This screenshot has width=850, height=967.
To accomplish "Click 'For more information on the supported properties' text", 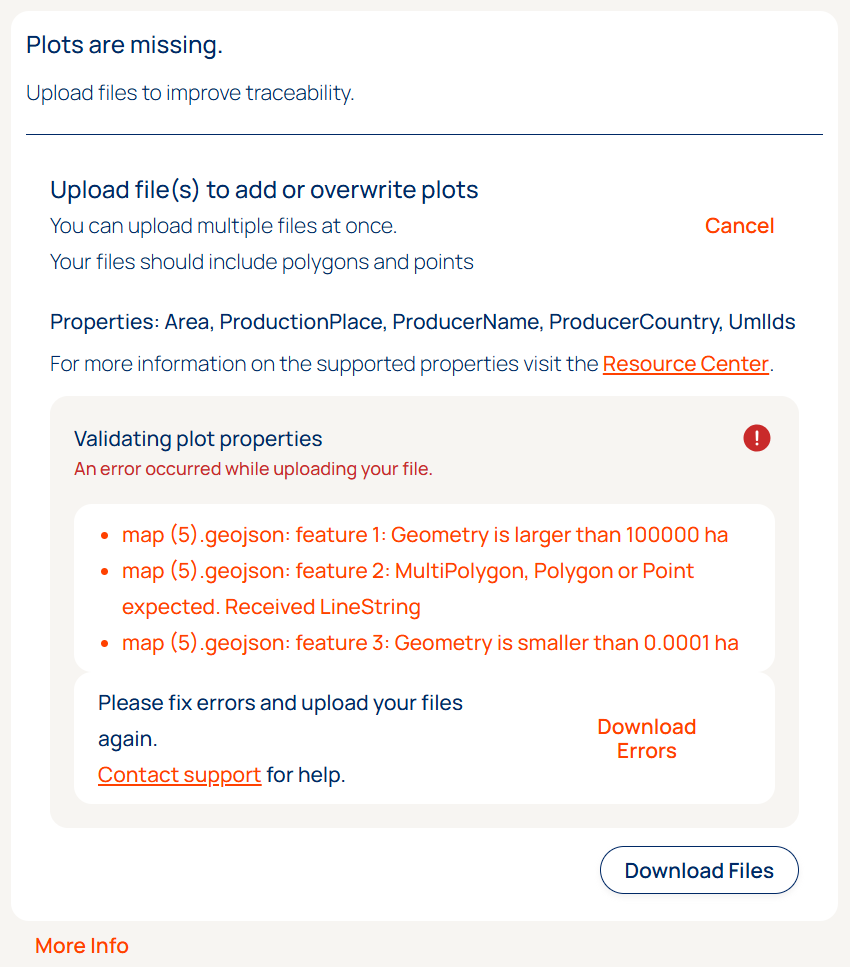I will pos(325,364).
